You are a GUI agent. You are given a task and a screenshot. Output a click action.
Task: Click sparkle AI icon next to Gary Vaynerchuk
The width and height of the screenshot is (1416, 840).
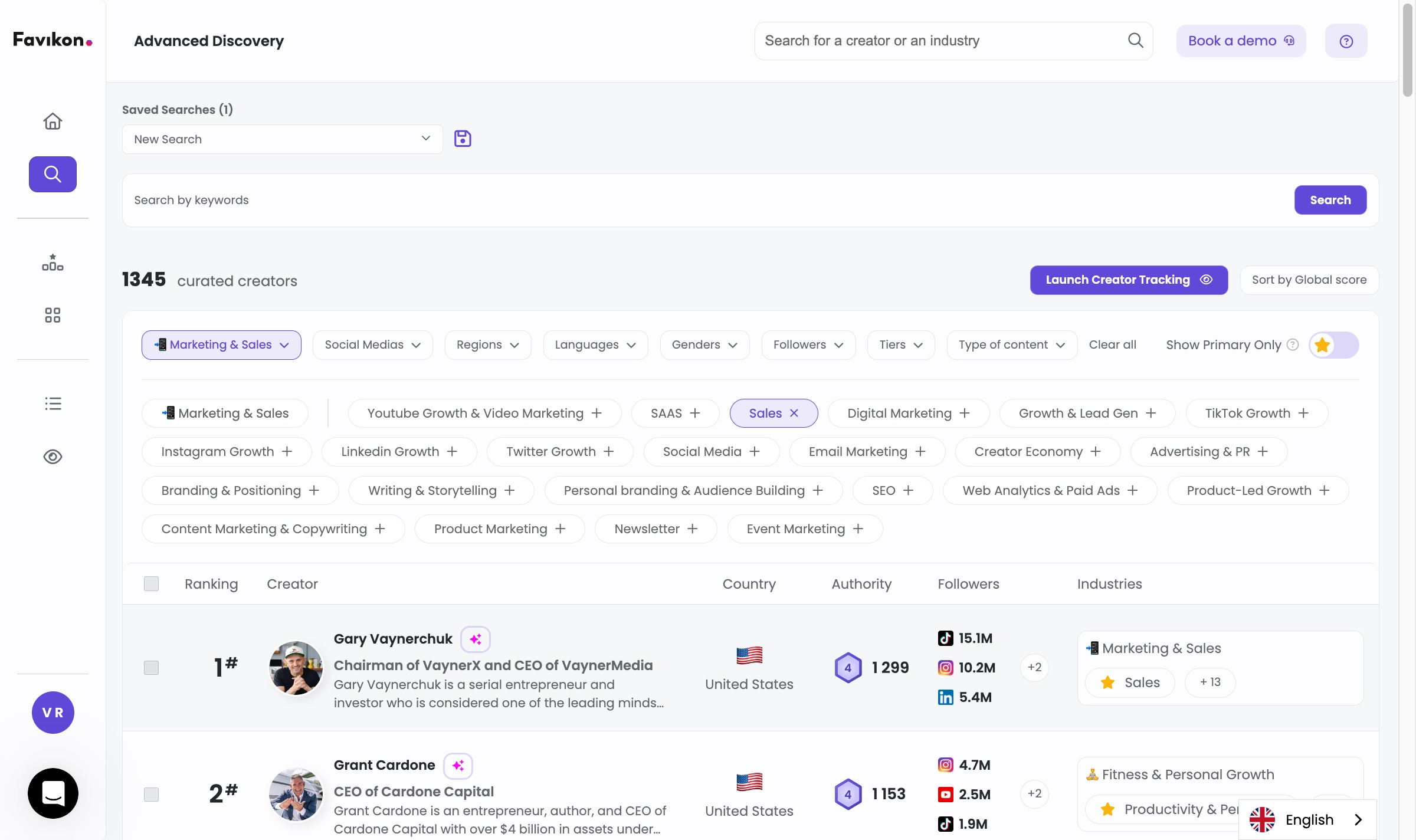click(x=475, y=639)
